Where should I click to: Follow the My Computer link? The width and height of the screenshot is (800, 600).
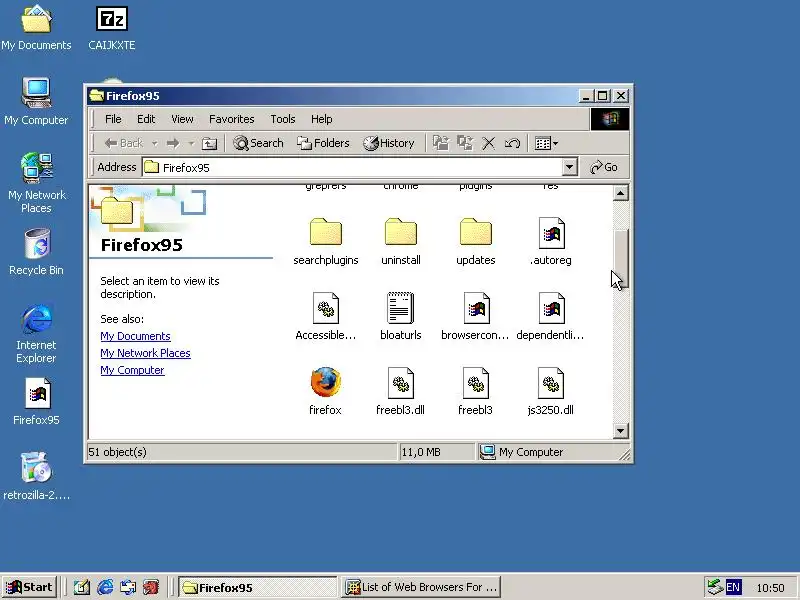(x=132, y=370)
